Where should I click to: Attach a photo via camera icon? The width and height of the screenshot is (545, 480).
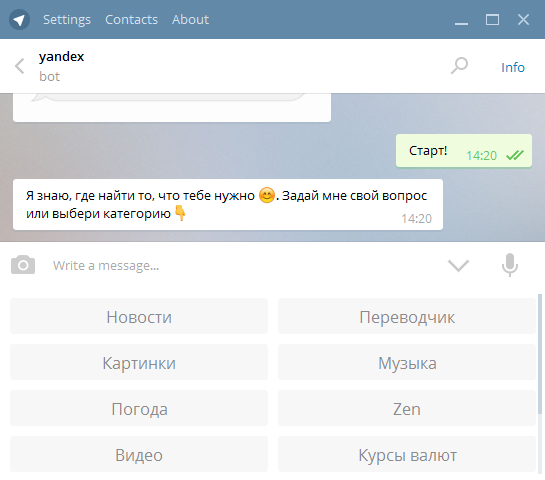(23, 265)
